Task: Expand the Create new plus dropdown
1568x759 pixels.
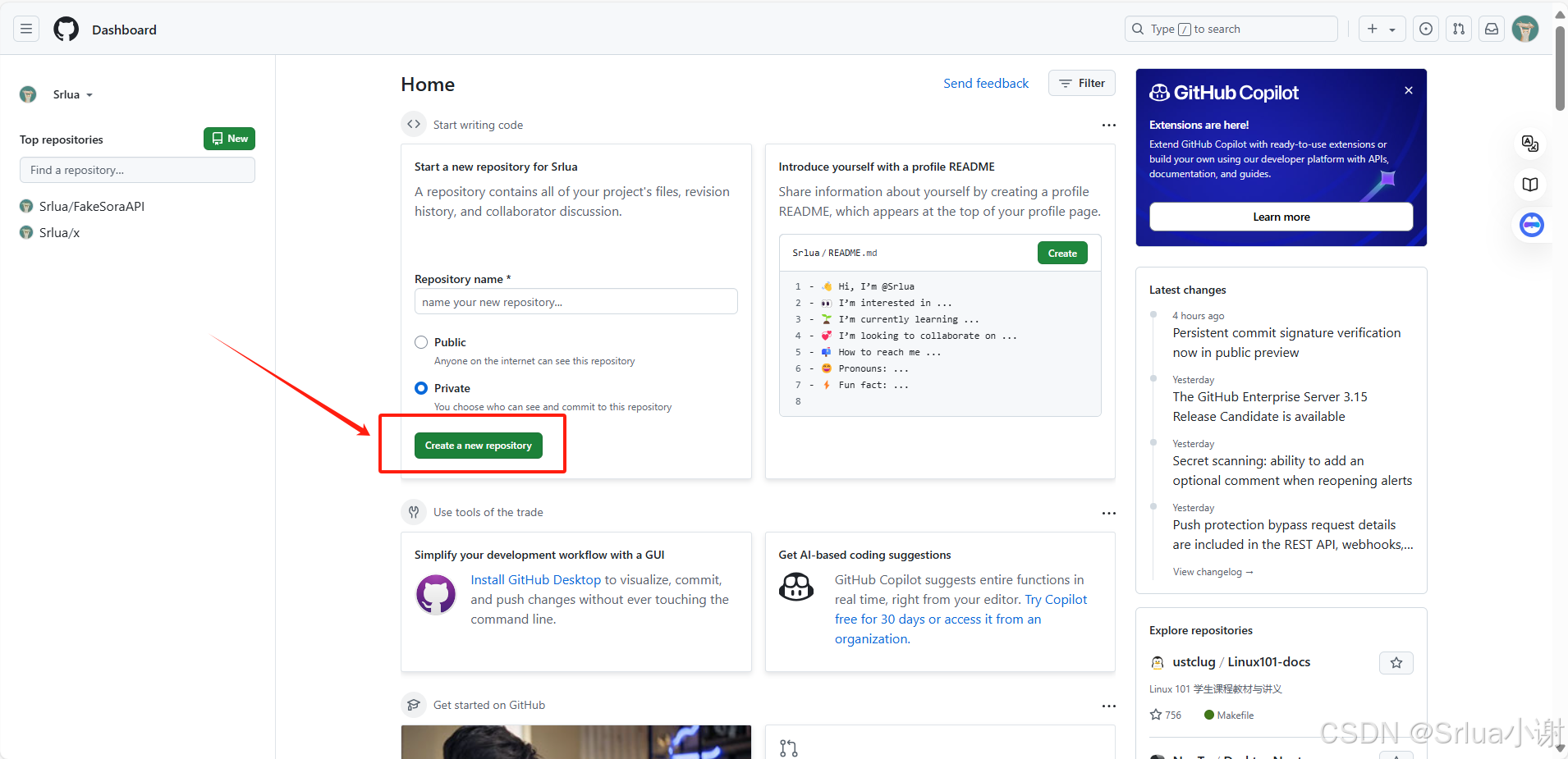Action: [x=1382, y=30]
